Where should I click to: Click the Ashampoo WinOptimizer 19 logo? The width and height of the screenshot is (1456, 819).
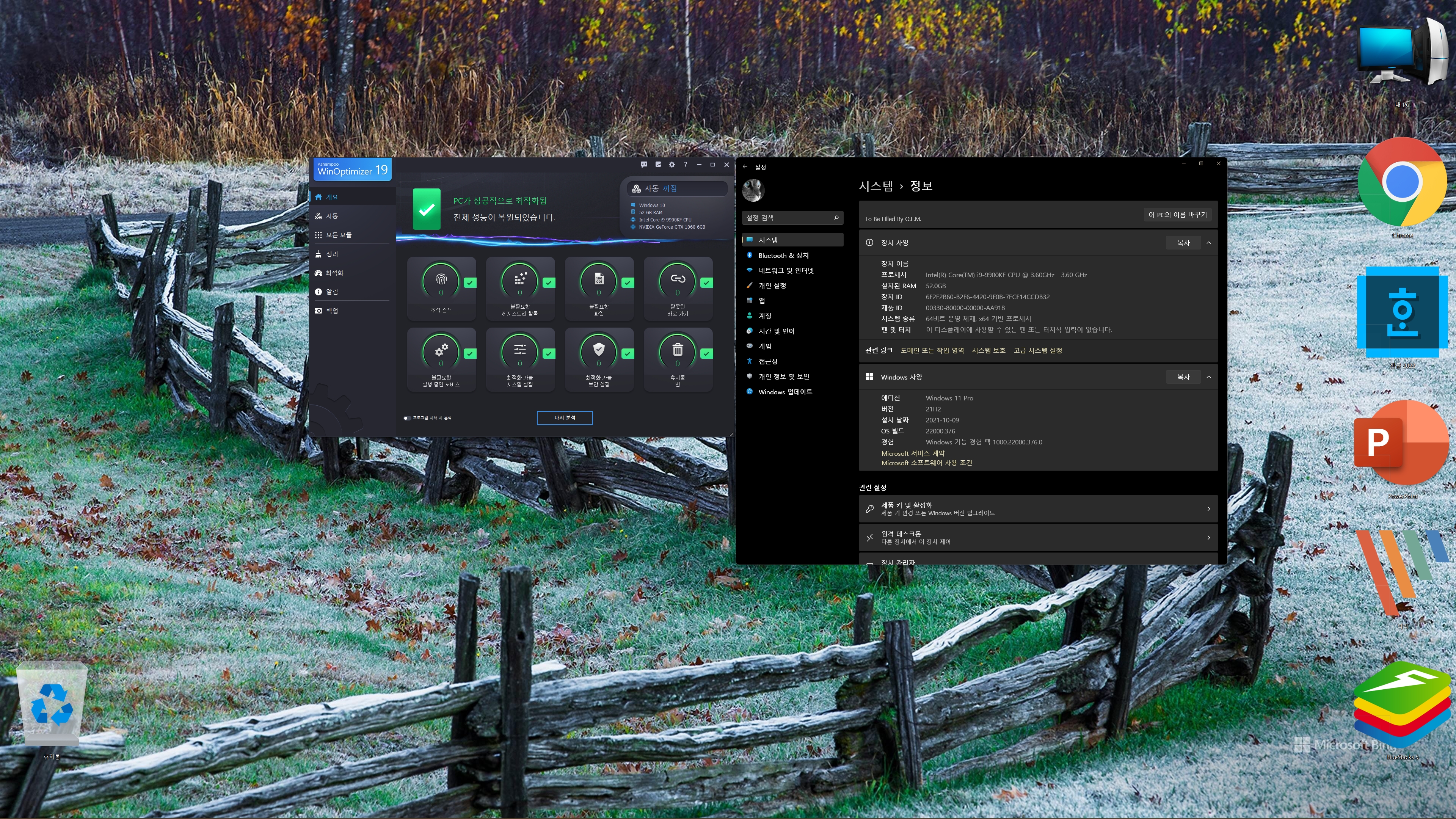point(352,169)
